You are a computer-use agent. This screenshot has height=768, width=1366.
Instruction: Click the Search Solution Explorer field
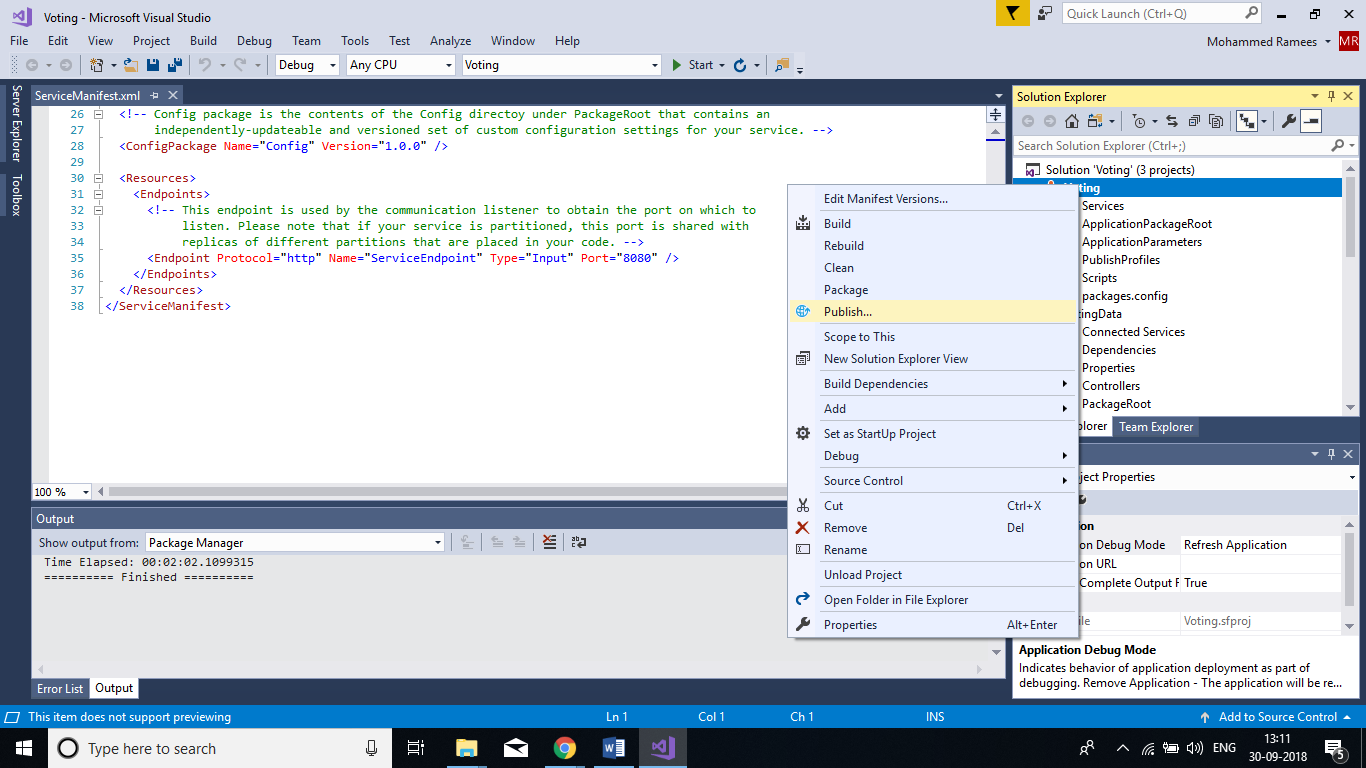1170,146
